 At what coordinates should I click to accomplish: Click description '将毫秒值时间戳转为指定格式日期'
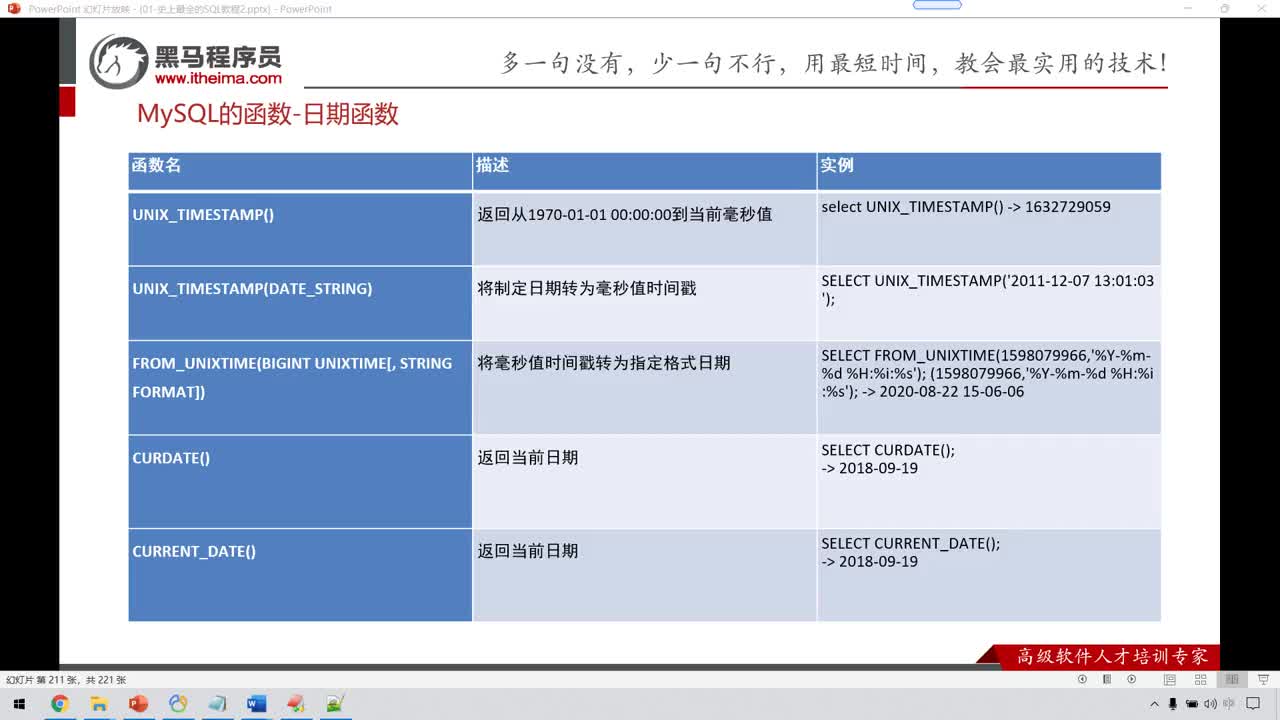pyautogui.click(x=604, y=363)
